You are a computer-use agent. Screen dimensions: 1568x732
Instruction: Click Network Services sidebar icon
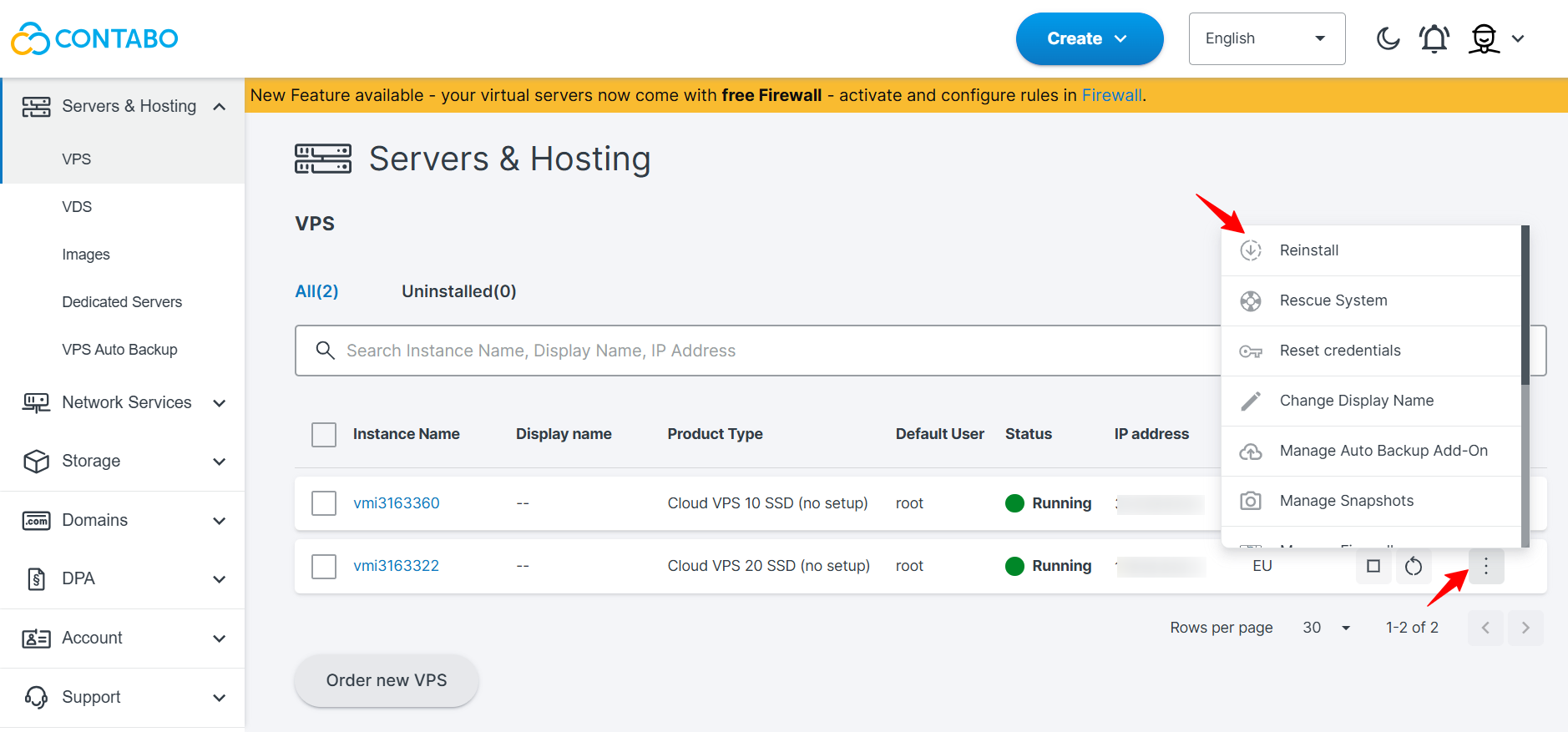36,403
